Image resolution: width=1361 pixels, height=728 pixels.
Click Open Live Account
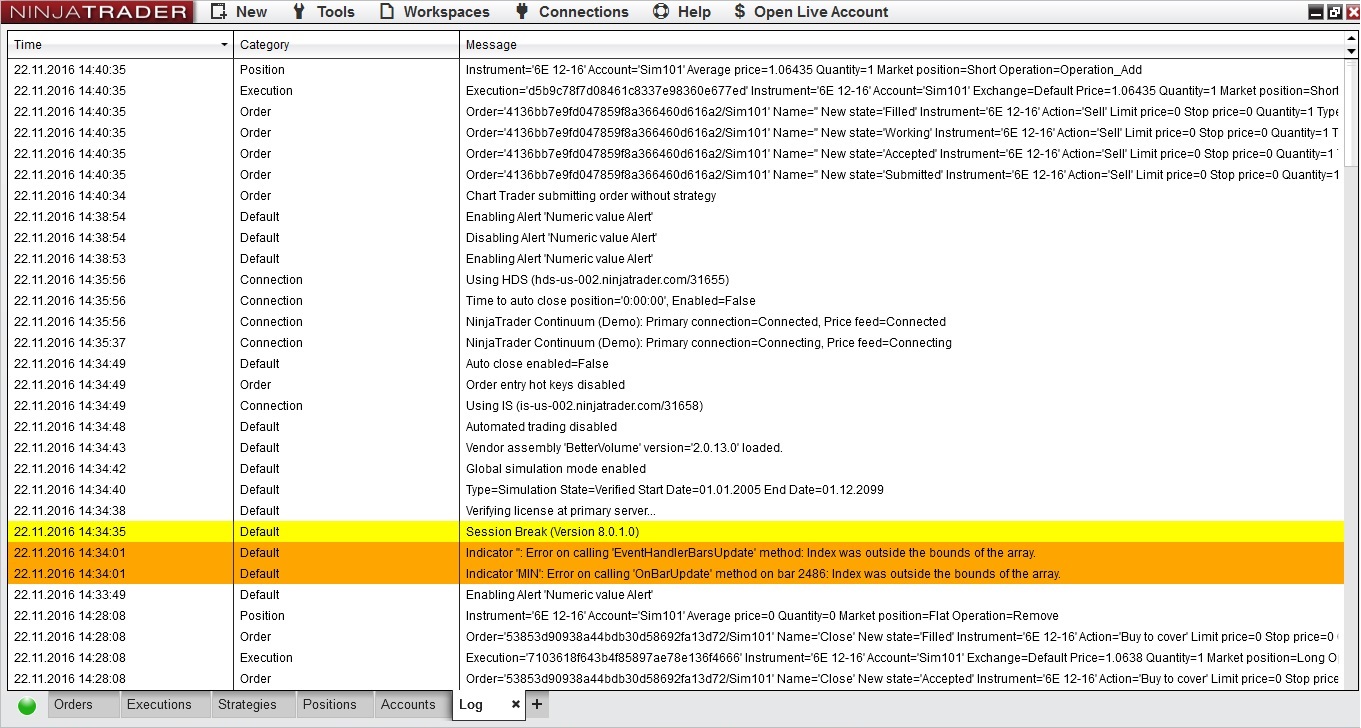(x=811, y=12)
